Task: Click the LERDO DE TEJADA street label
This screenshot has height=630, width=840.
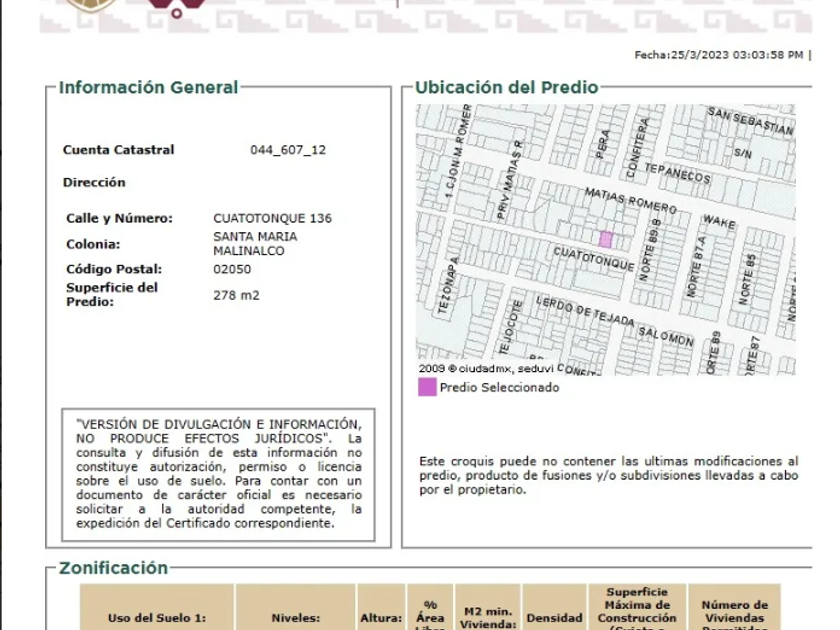Action: [585, 311]
